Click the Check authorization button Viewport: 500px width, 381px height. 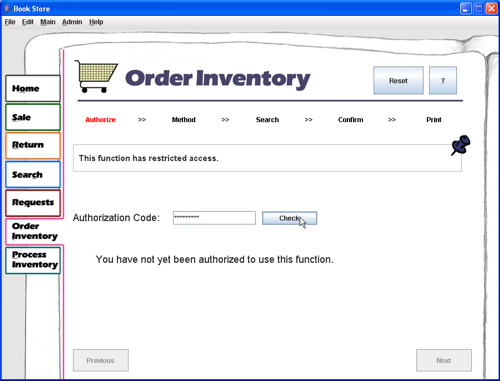coord(289,218)
